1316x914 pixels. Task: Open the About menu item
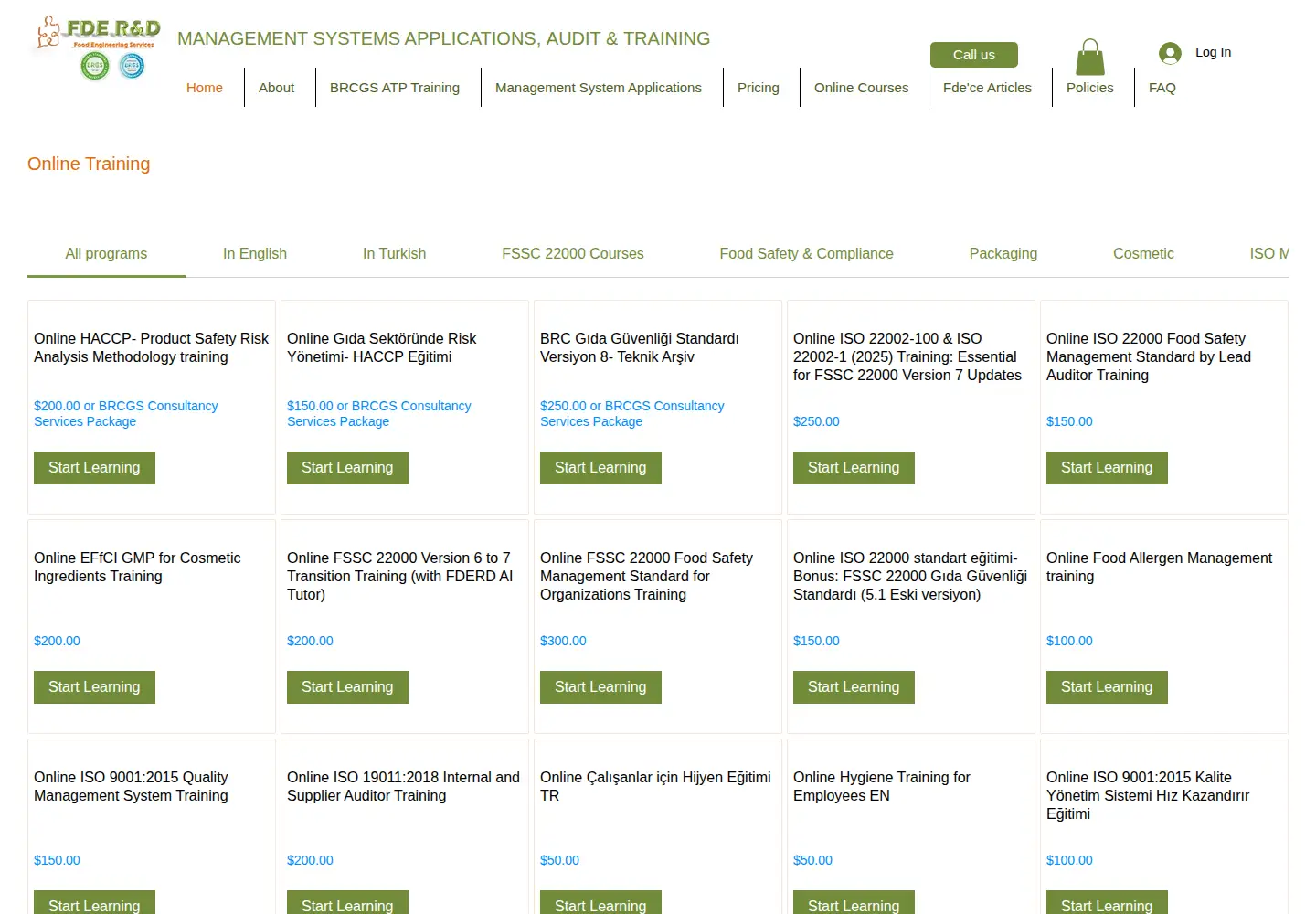pyautogui.click(x=276, y=88)
